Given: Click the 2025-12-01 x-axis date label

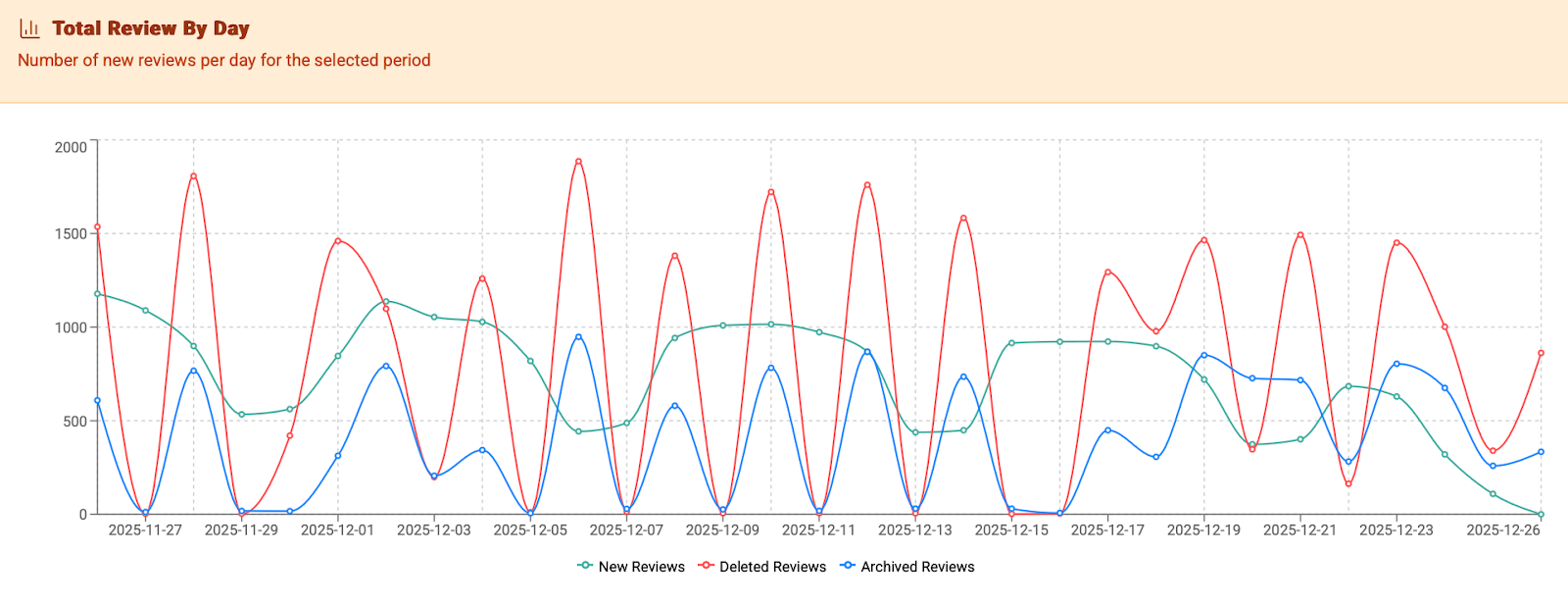Looking at the screenshot, I should click(337, 530).
